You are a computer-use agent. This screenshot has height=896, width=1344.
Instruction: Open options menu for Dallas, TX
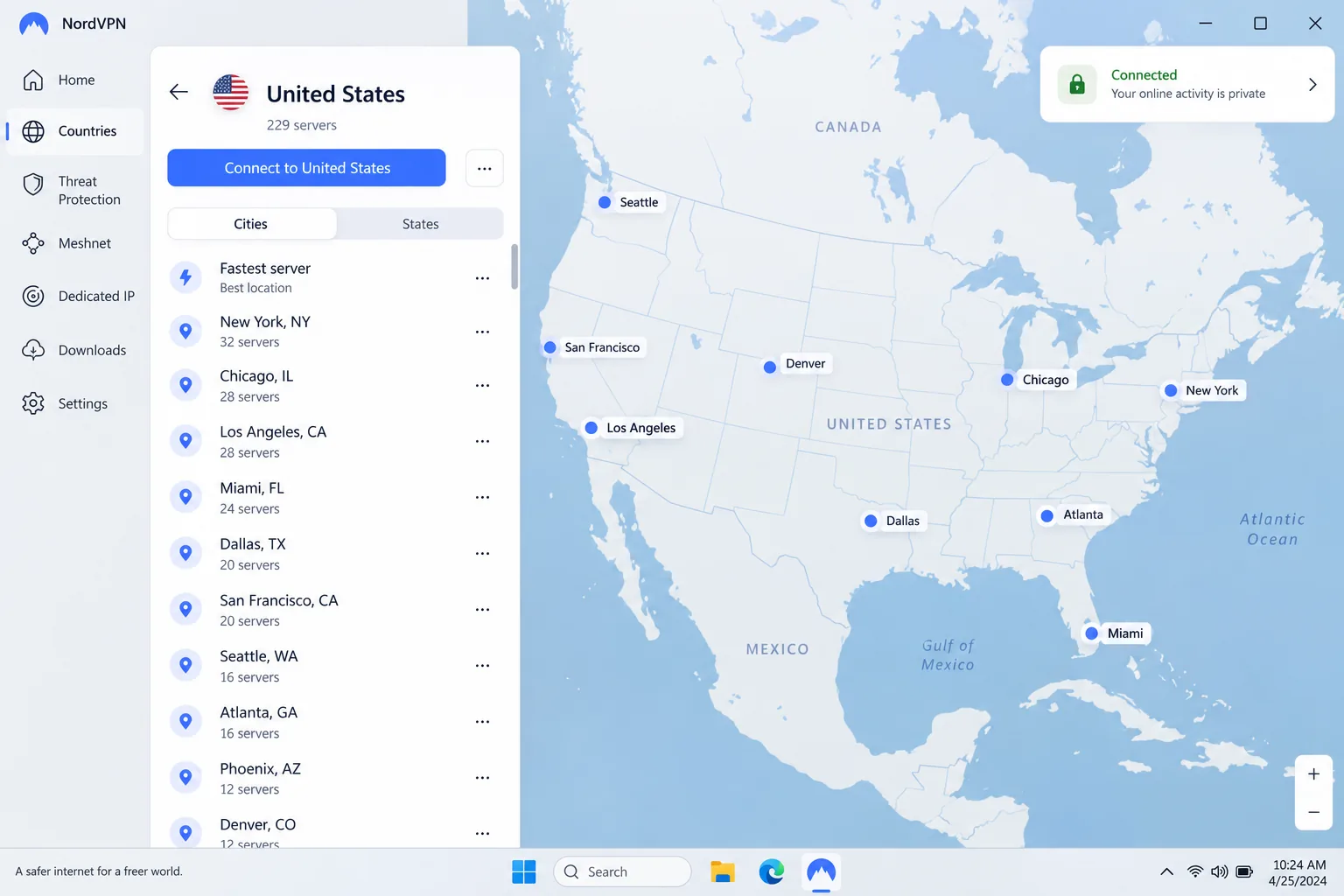(482, 554)
